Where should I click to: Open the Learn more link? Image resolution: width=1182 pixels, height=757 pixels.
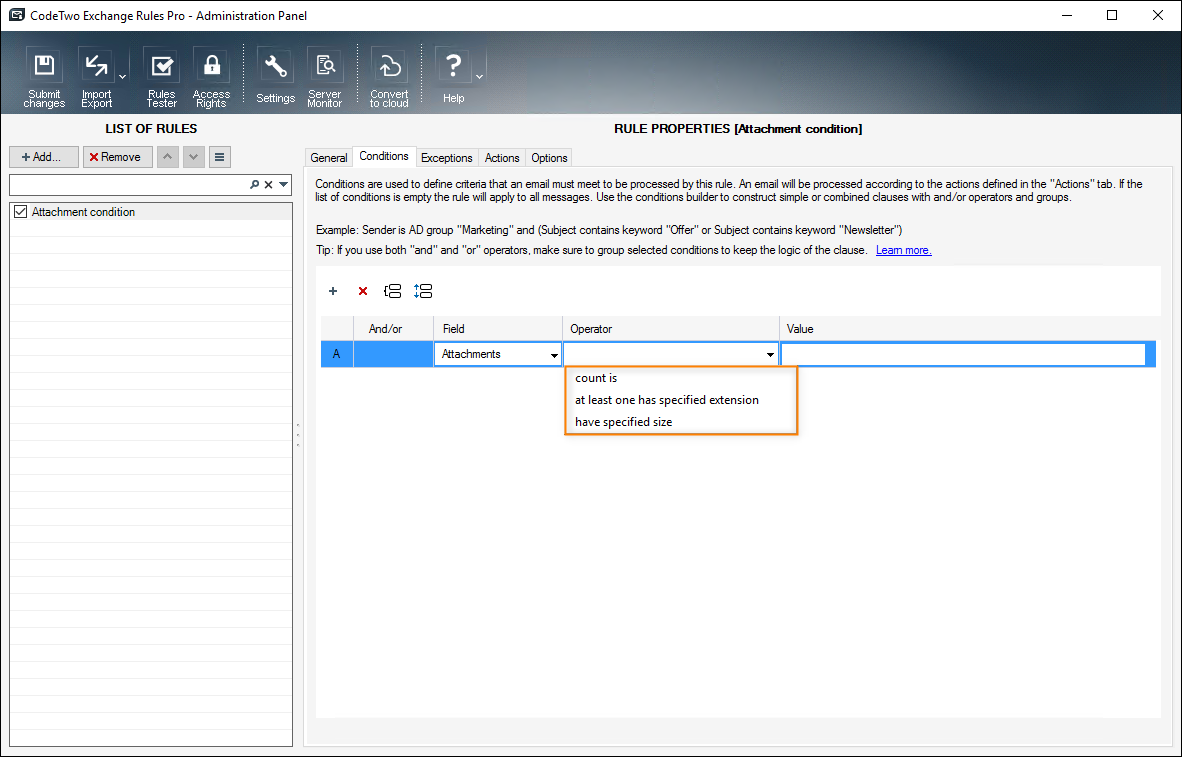(x=903, y=250)
